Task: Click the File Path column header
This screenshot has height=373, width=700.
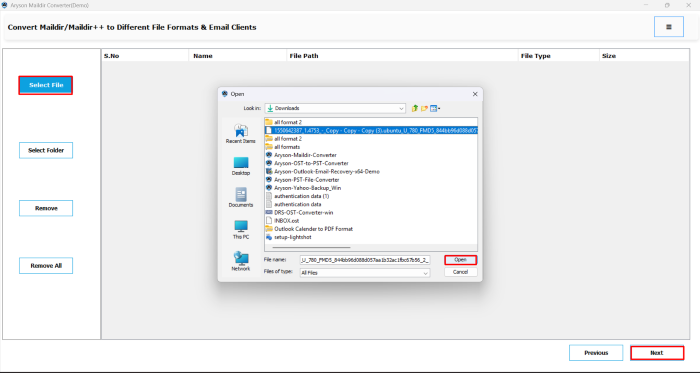Action: (x=402, y=56)
